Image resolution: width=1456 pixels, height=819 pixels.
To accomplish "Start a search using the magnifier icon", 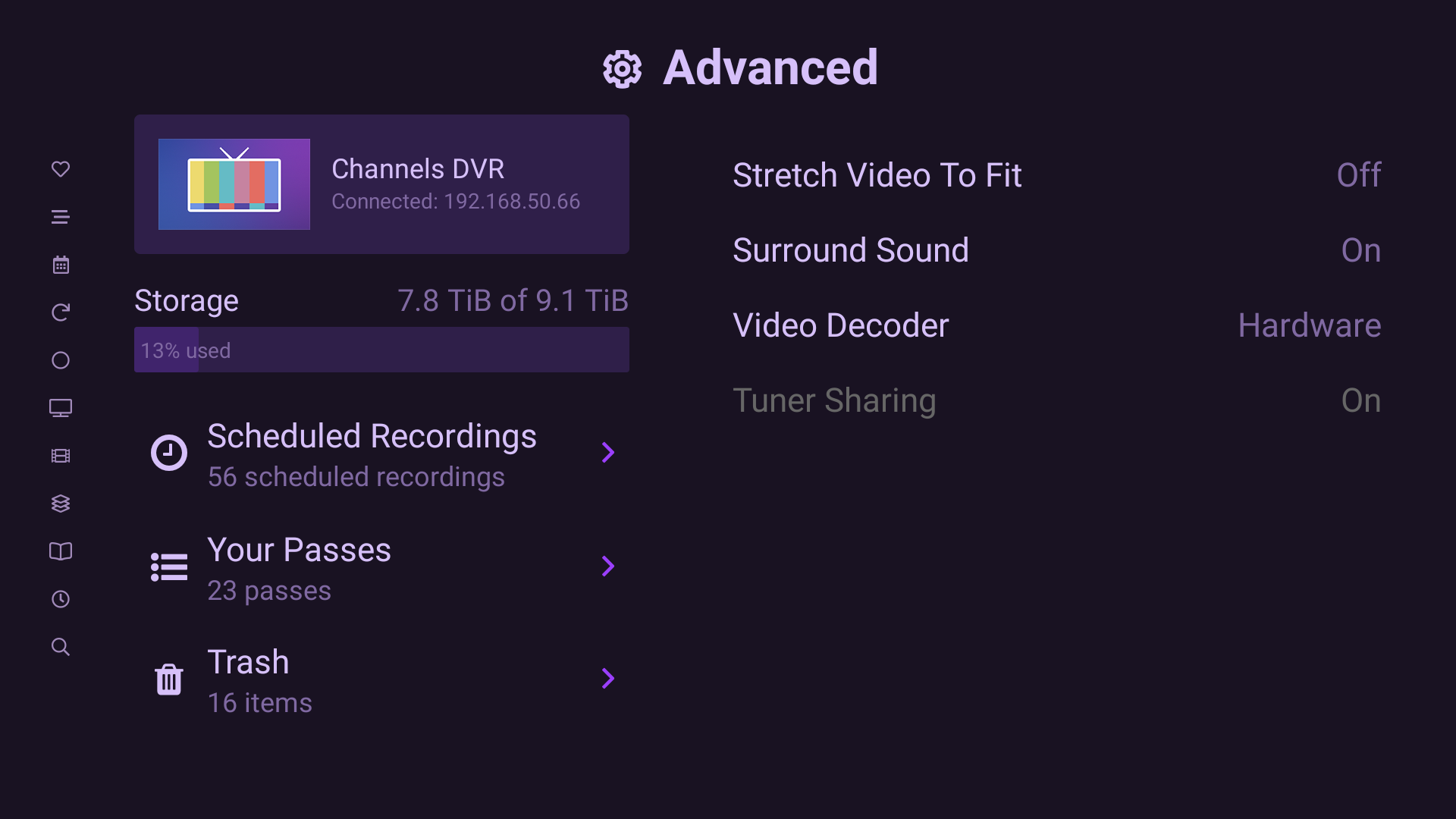I will click(61, 647).
